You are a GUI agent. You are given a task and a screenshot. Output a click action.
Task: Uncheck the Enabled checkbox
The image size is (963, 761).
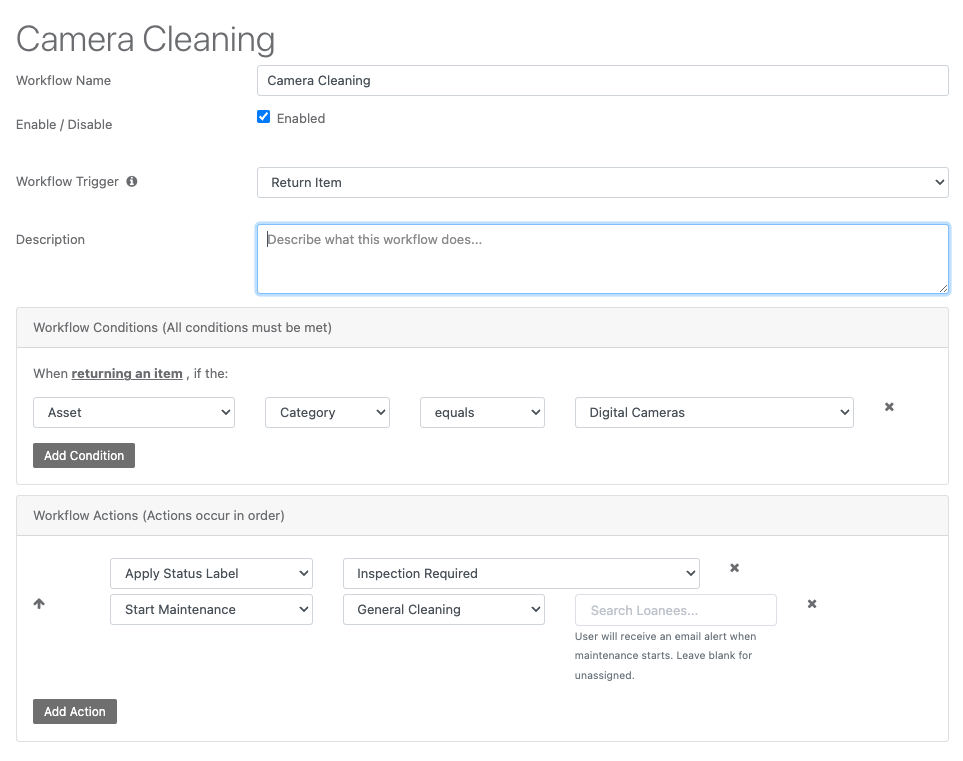263,117
